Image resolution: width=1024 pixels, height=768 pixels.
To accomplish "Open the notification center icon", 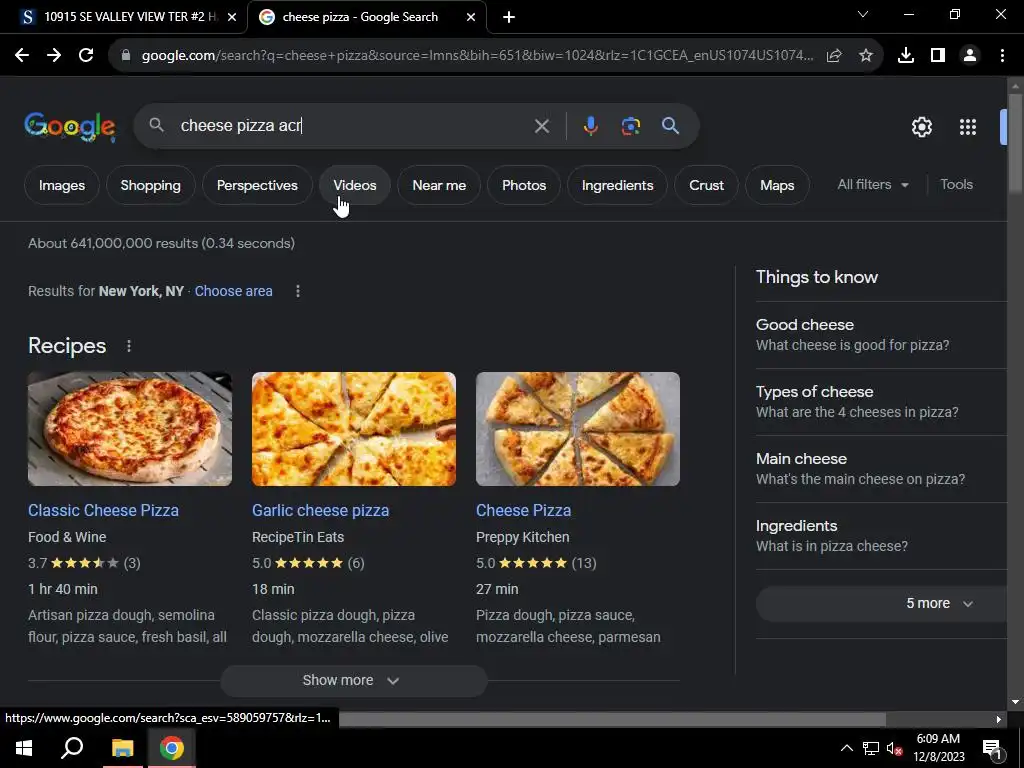I will [992, 749].
